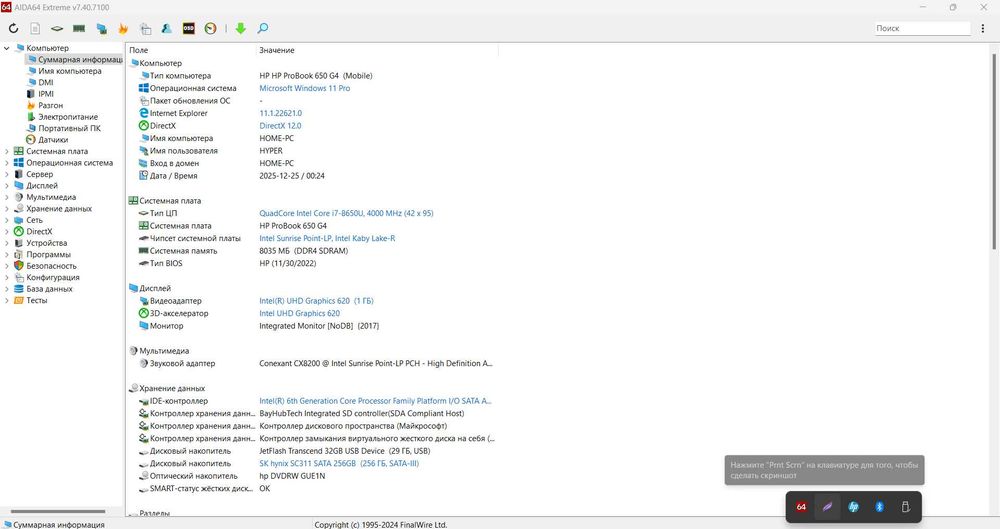Click the HP tray icon
This screenshot has height=529, width=1000.
coord(853,507)
